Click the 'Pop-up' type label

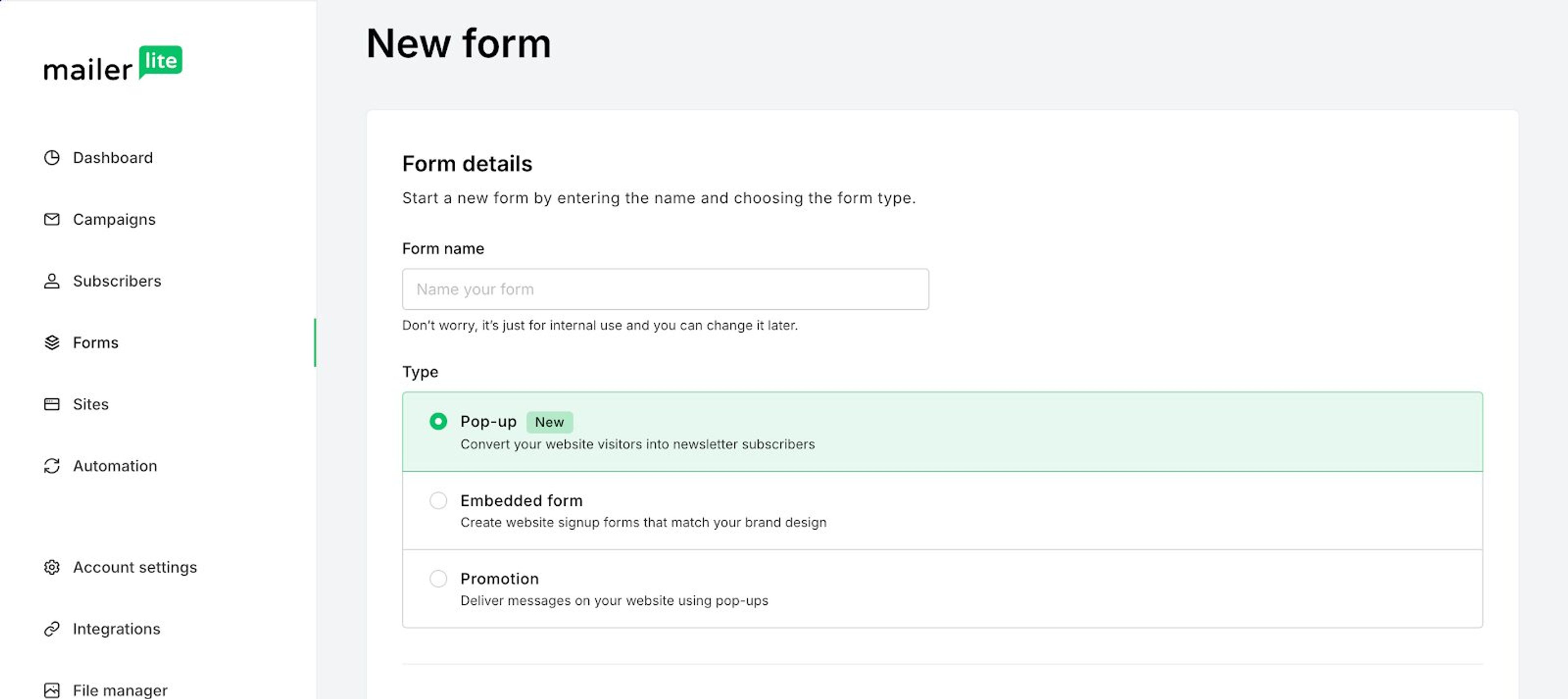[488, 421]
